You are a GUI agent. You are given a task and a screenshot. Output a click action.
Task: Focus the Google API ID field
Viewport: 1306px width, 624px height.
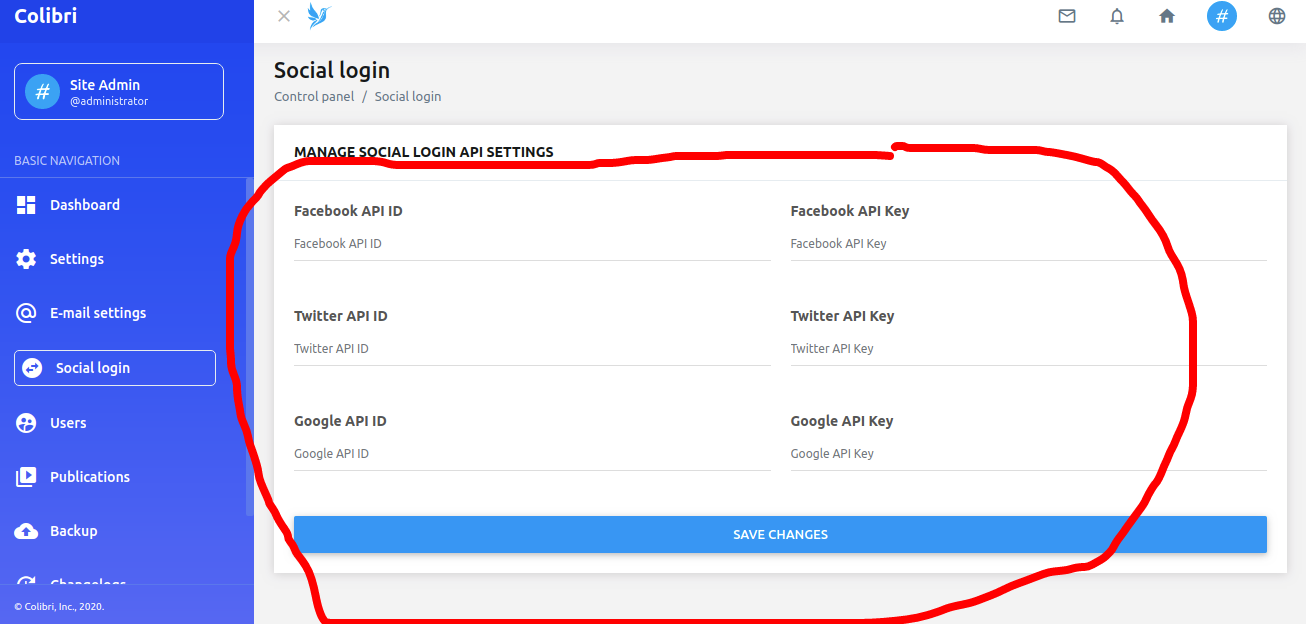tap(532, 454)
